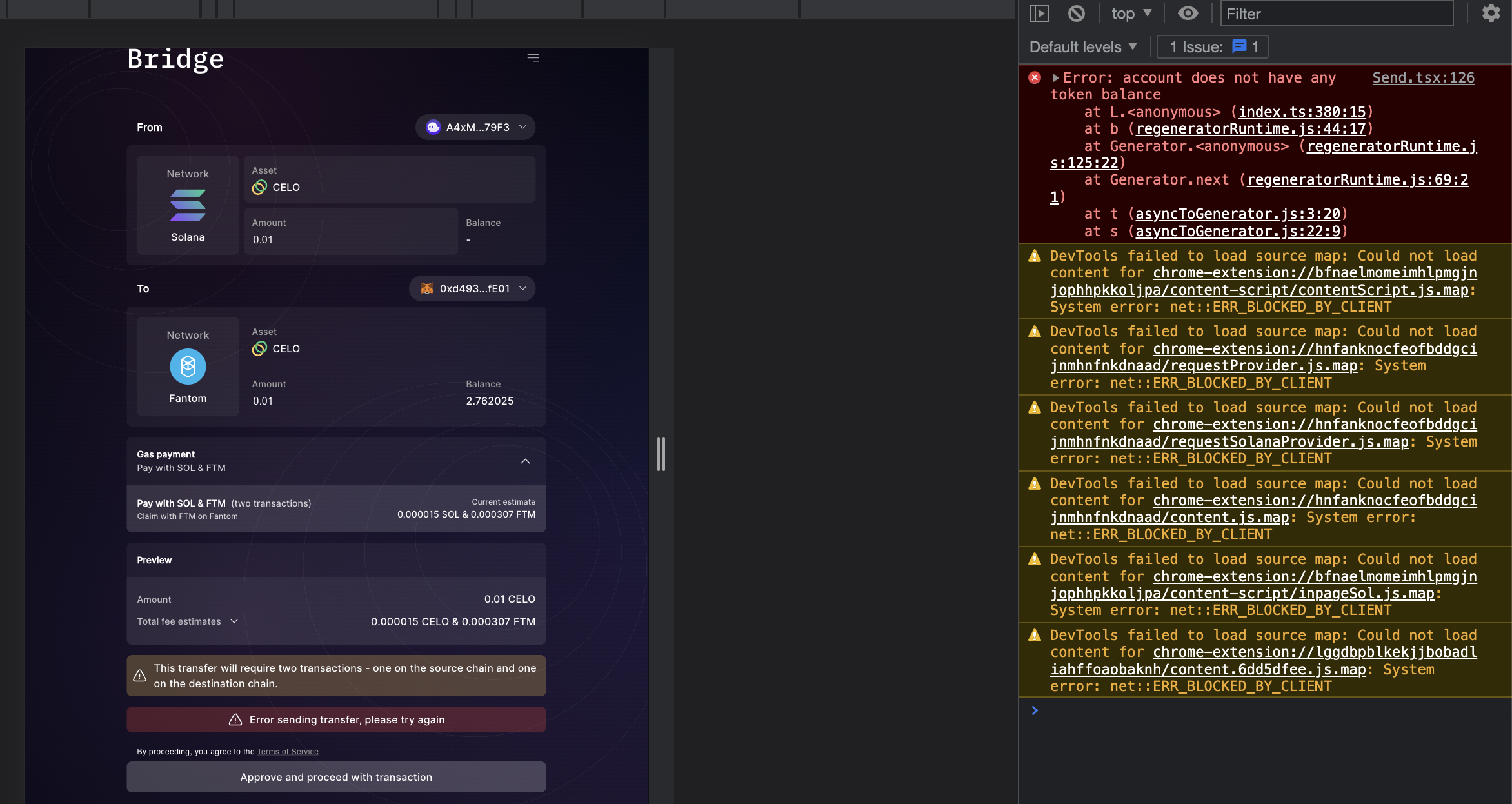The height and width of the screenshot is (804, 1512).
Task: Open the Default levels dropdown
Action: pyautogui.click(x=1082, y=46)
